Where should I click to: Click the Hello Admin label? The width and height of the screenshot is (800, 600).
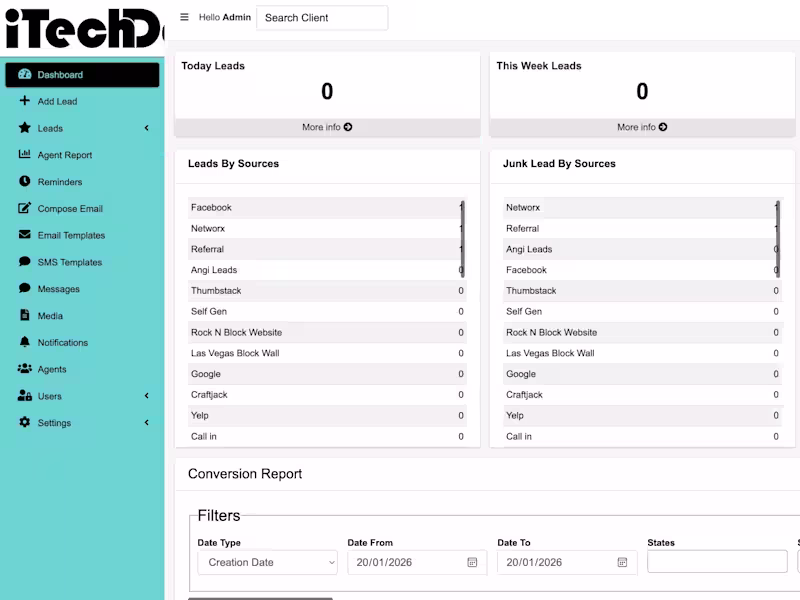click(224, 17)
